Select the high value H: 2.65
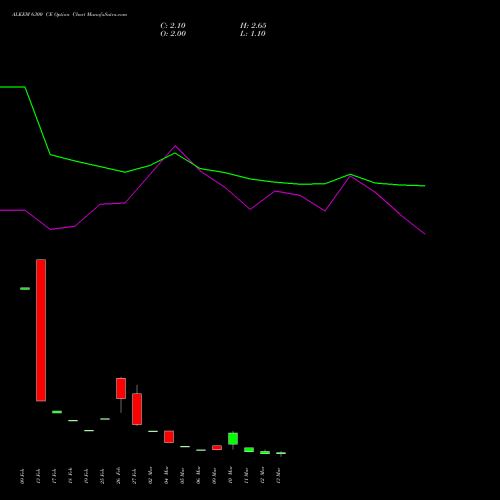The width and height of the screenshot is (500, 500). coord(253,26)
